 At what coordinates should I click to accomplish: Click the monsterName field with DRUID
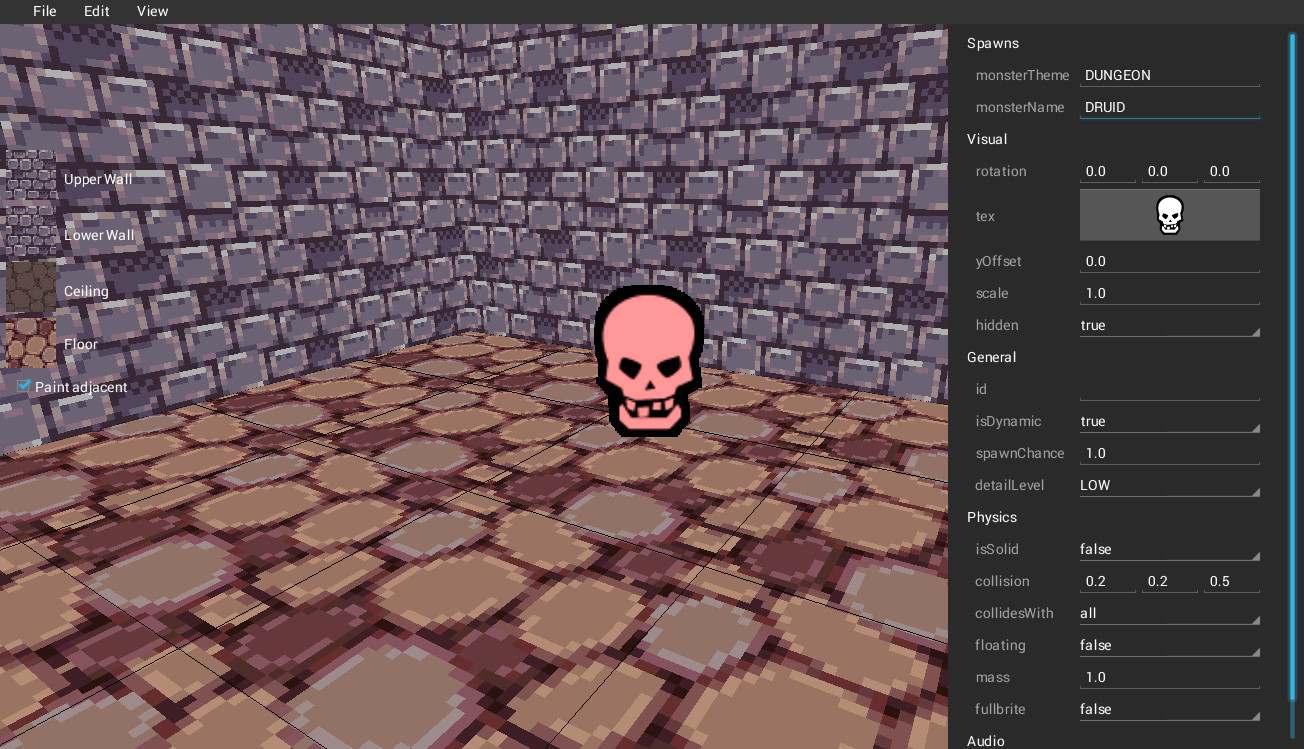[1170, 107]
